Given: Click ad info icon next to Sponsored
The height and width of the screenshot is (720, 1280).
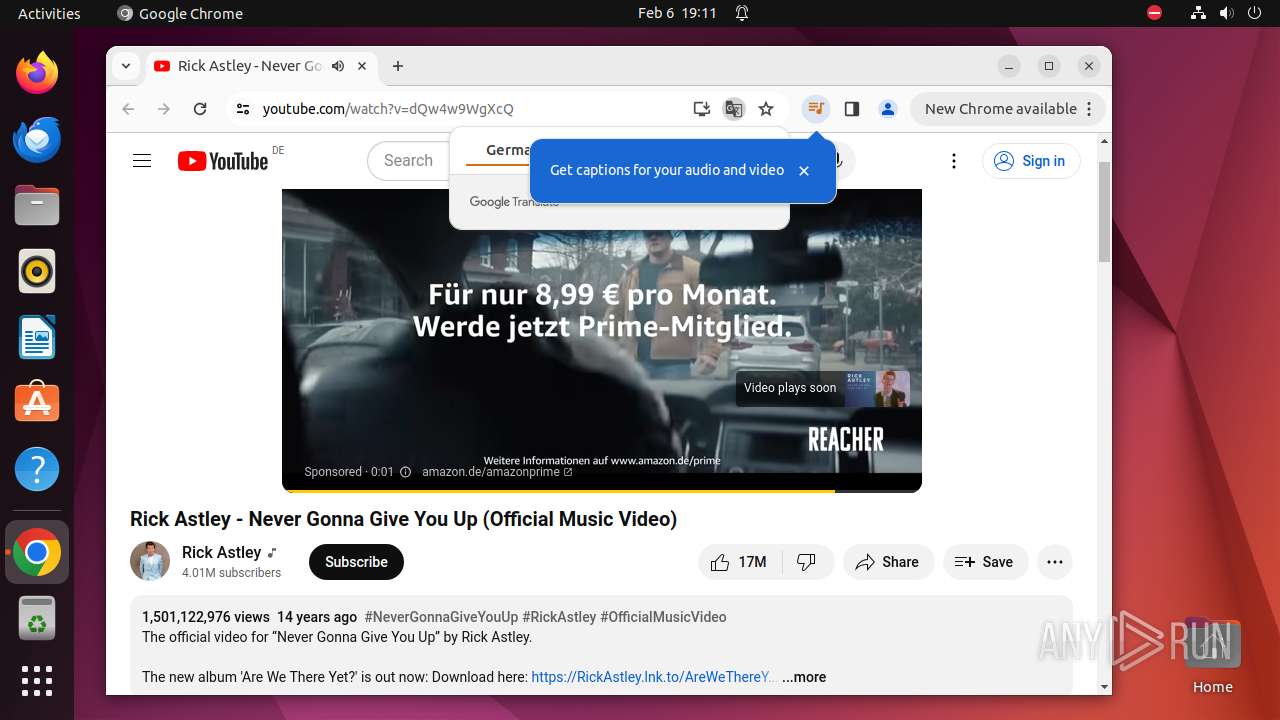Looking at the screenshot, I should [405, 472].
